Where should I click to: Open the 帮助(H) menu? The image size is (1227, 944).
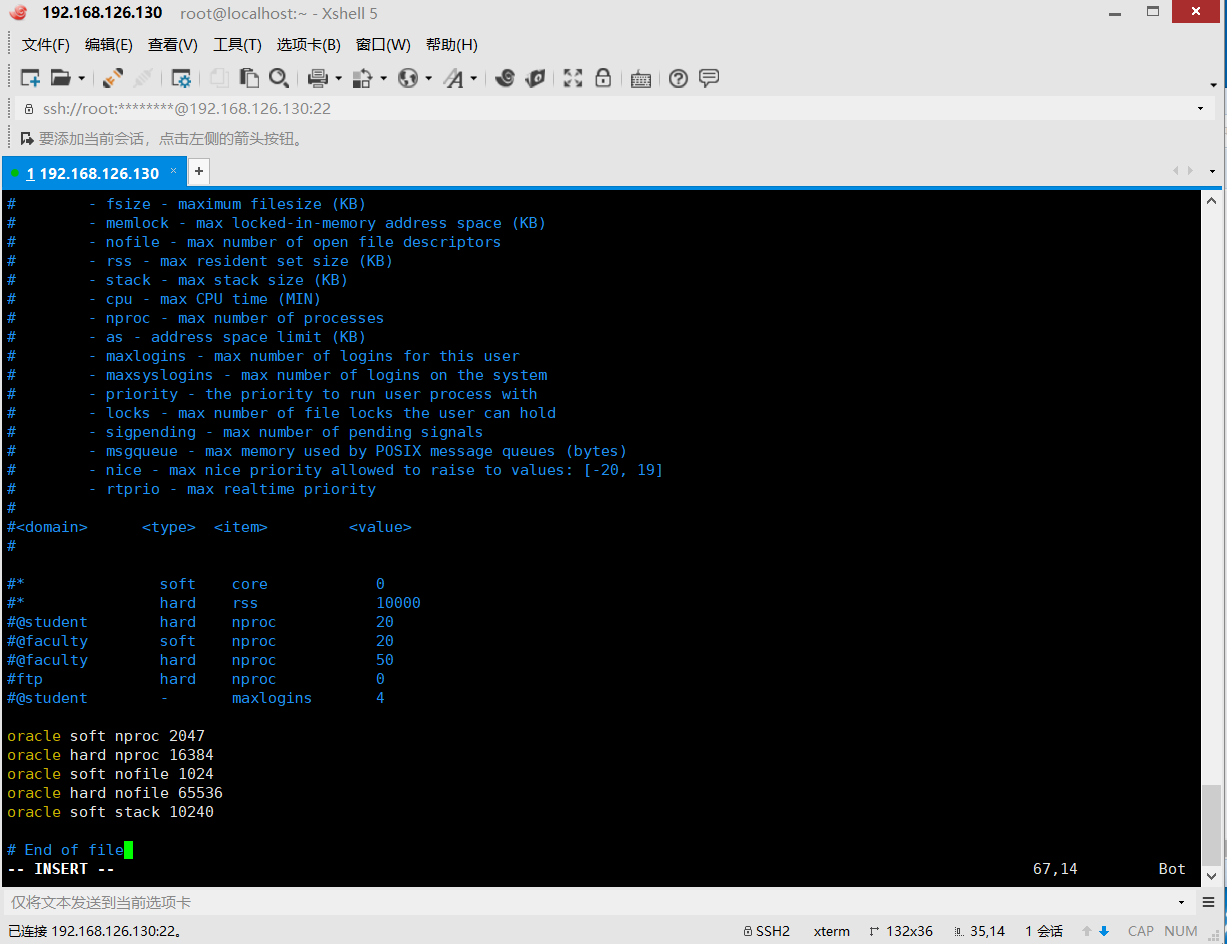[x=452, y=45]
